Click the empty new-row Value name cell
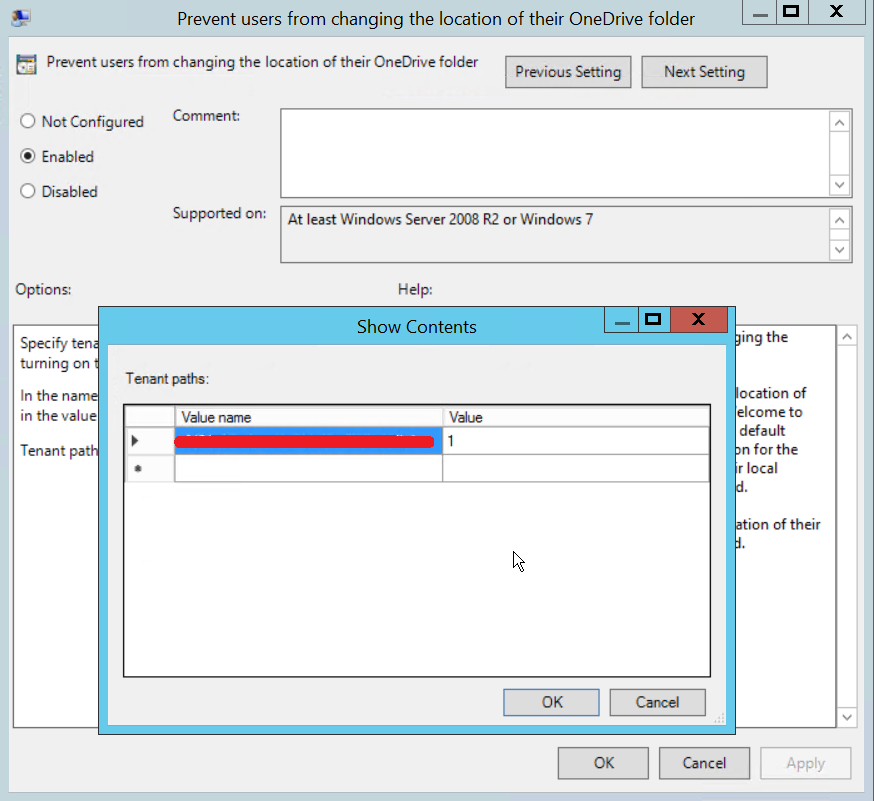The height and width of the screenshot is (801, 874). coord(308,468)
